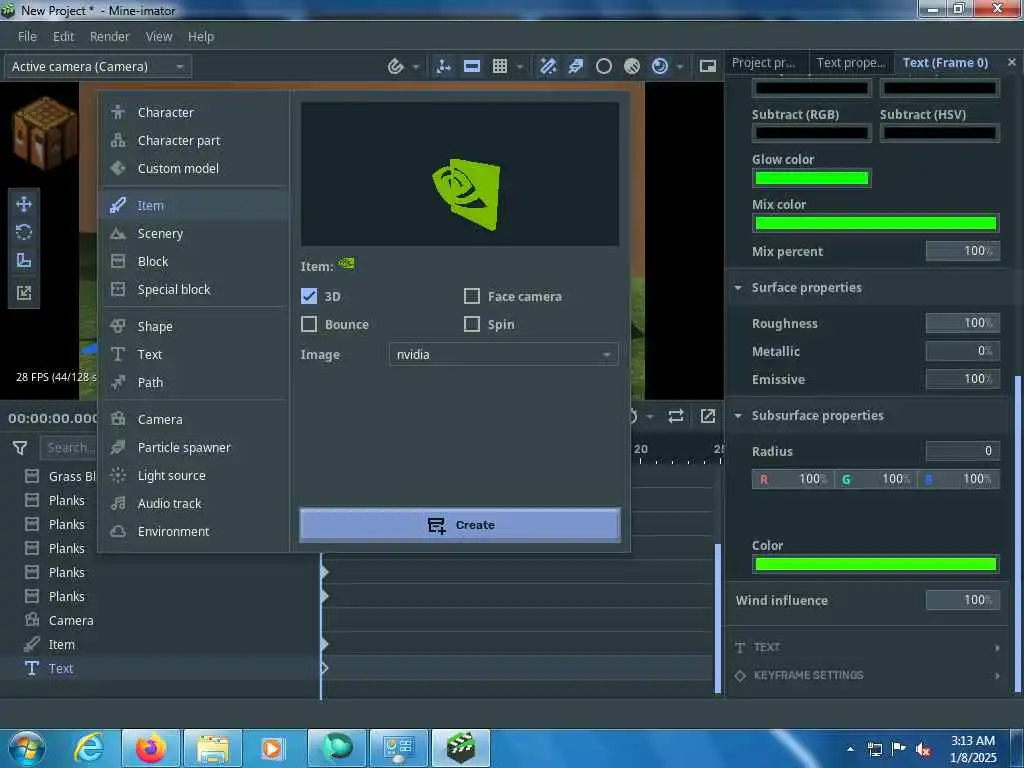Click the Roughness value field
This screenshot has width=1024, height=768.
pyautogui.click(x=963, y=323)
